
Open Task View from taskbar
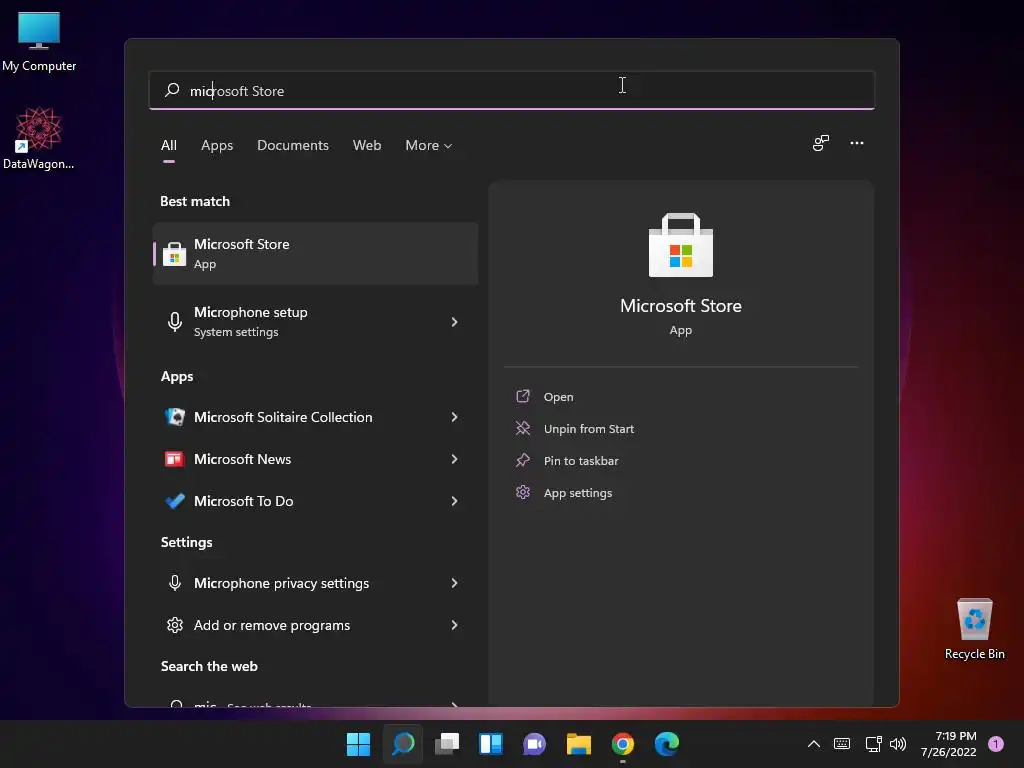pos(447,744)
